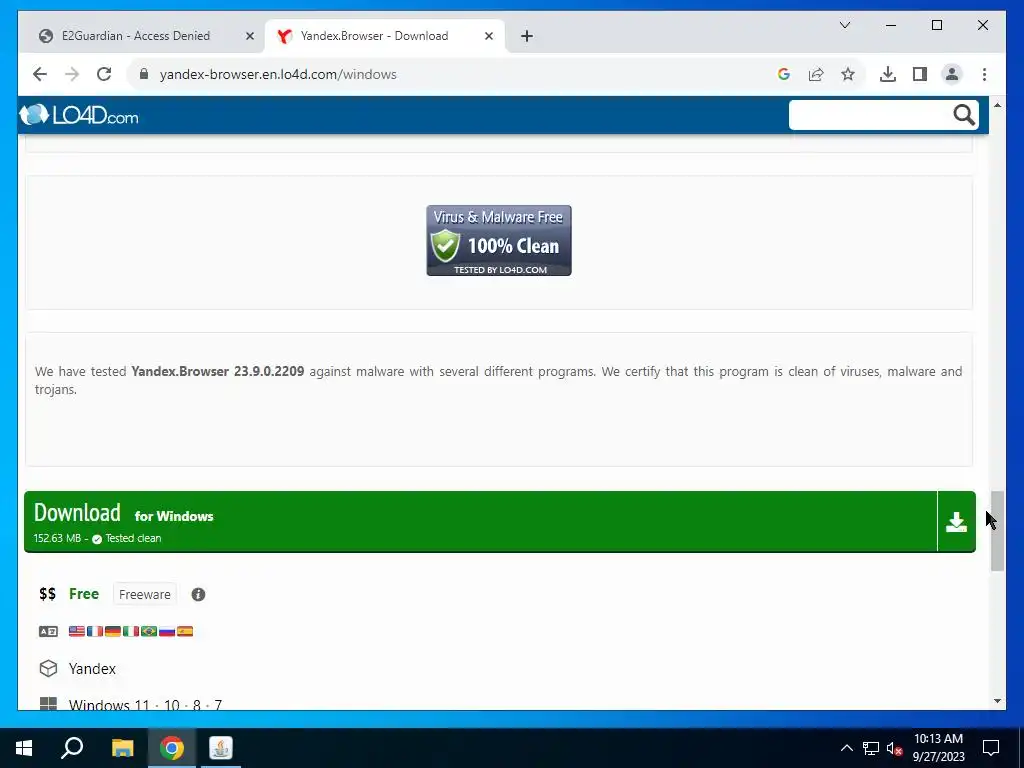Open the Windows Start menu
Screen dimensions: 1024x768
point(24,748)
